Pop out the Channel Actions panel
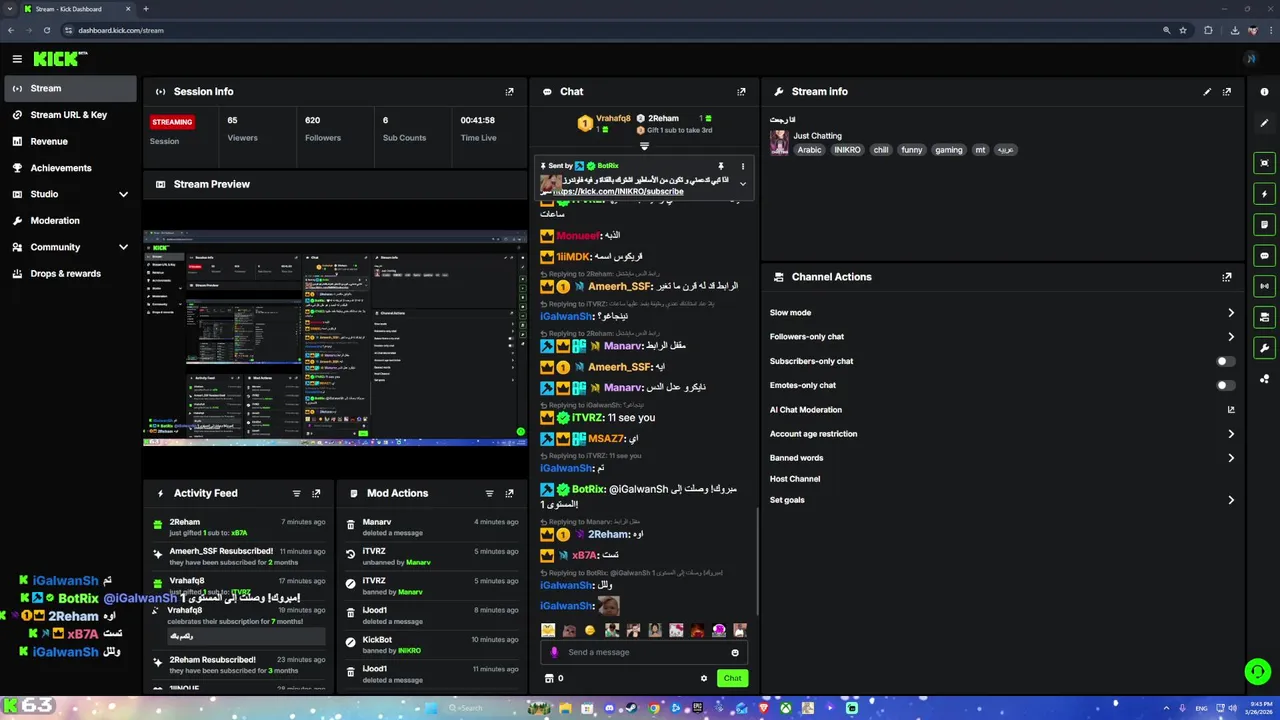Screen dimensions: 1280x720 (1227, 277)
